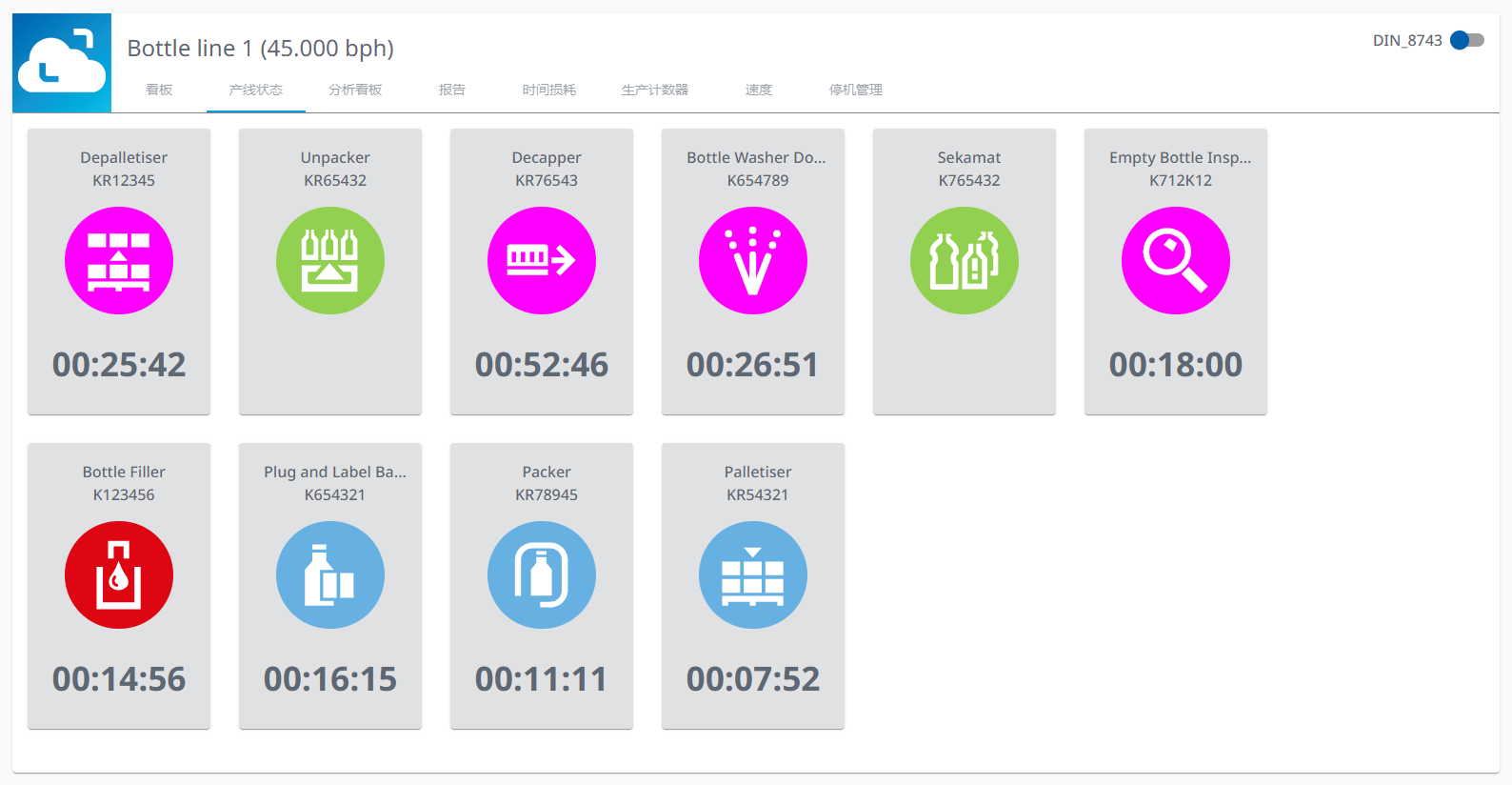Select the green Sekamat bottles icon
This screenshot has height=785, width=1512.
(x=965, y=260)
